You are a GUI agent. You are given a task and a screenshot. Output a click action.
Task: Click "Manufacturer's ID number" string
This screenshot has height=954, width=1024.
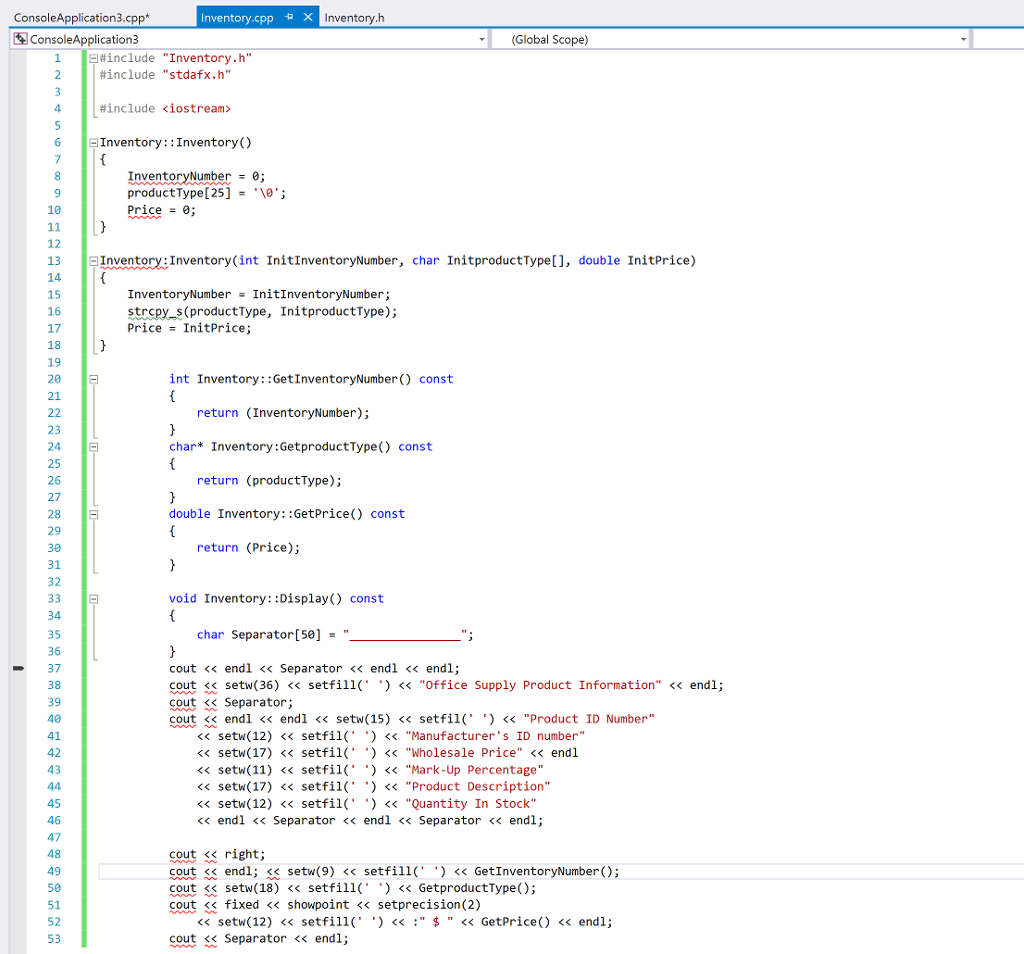(x=495, y=736)
